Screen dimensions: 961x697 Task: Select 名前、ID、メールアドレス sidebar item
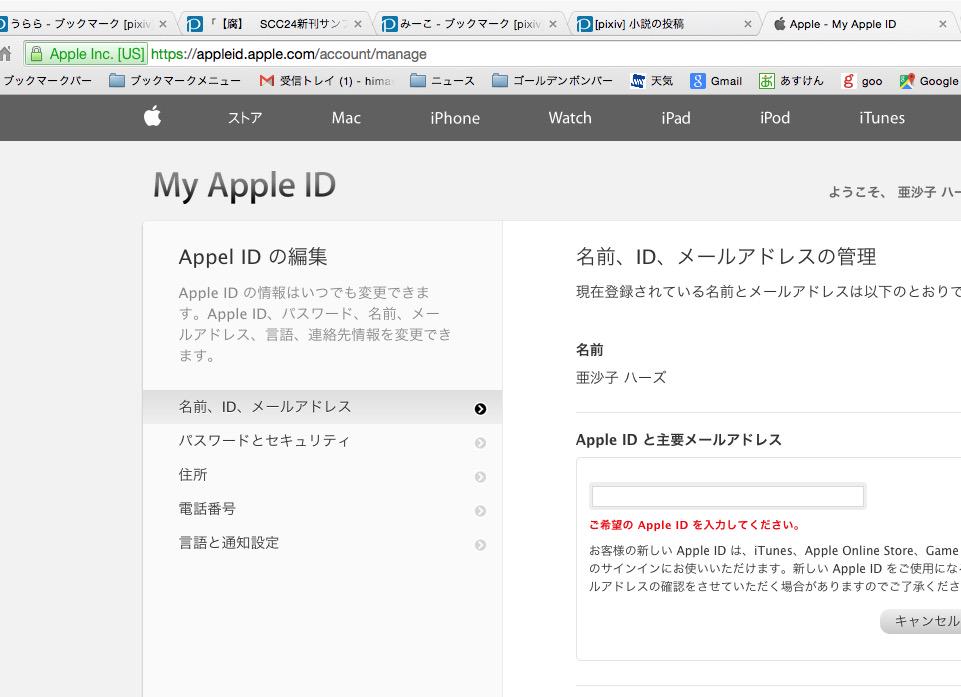pyautogui.click(x=322, y=407)
